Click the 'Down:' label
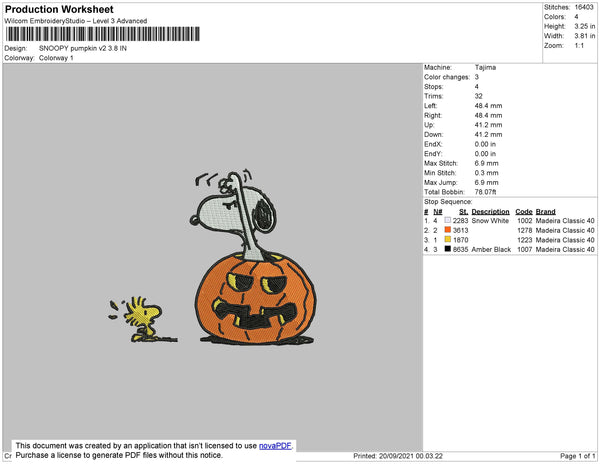The height and width of the screenshot is (464, 600). pyautogui.click(x=434, y=134)
